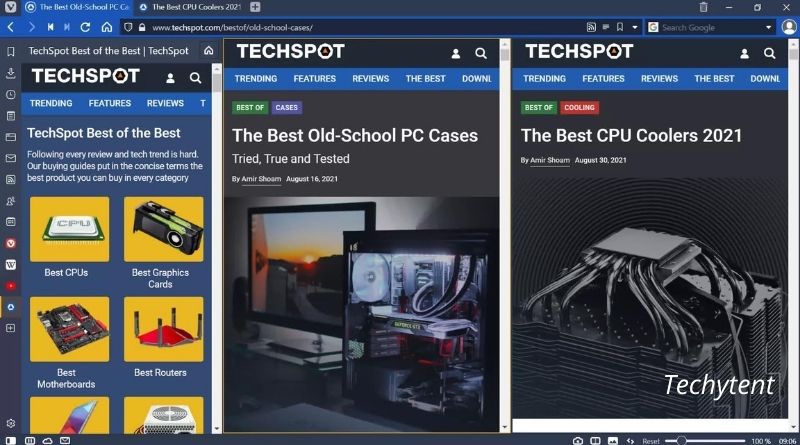Image resolution: width=800 pixels, height=445 pixels.
Task: Adjust the page zoom slider
Action: click(x=706, y=440)
